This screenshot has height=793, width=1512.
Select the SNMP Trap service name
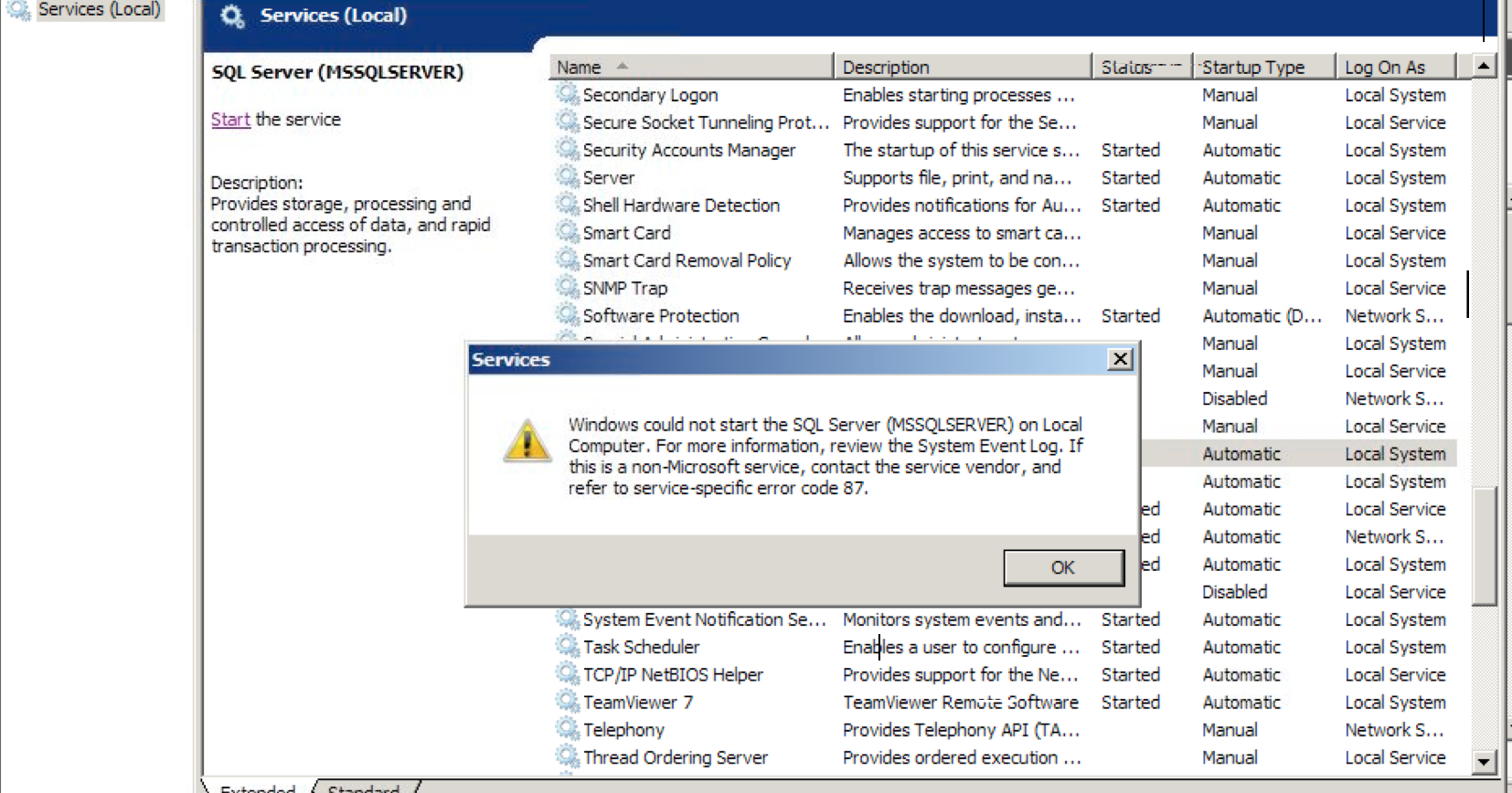pos(625,288)
